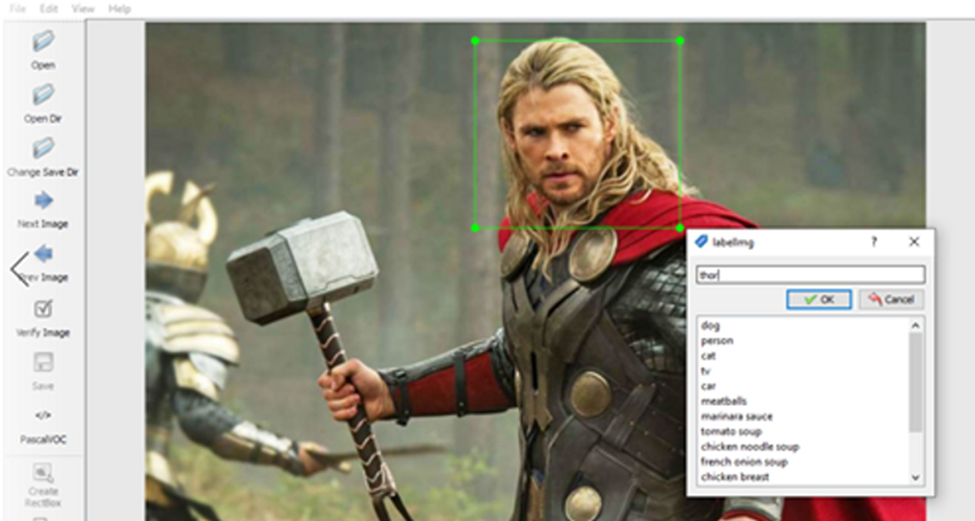
Task: Close the labelImg dialog
Action: 914,242
